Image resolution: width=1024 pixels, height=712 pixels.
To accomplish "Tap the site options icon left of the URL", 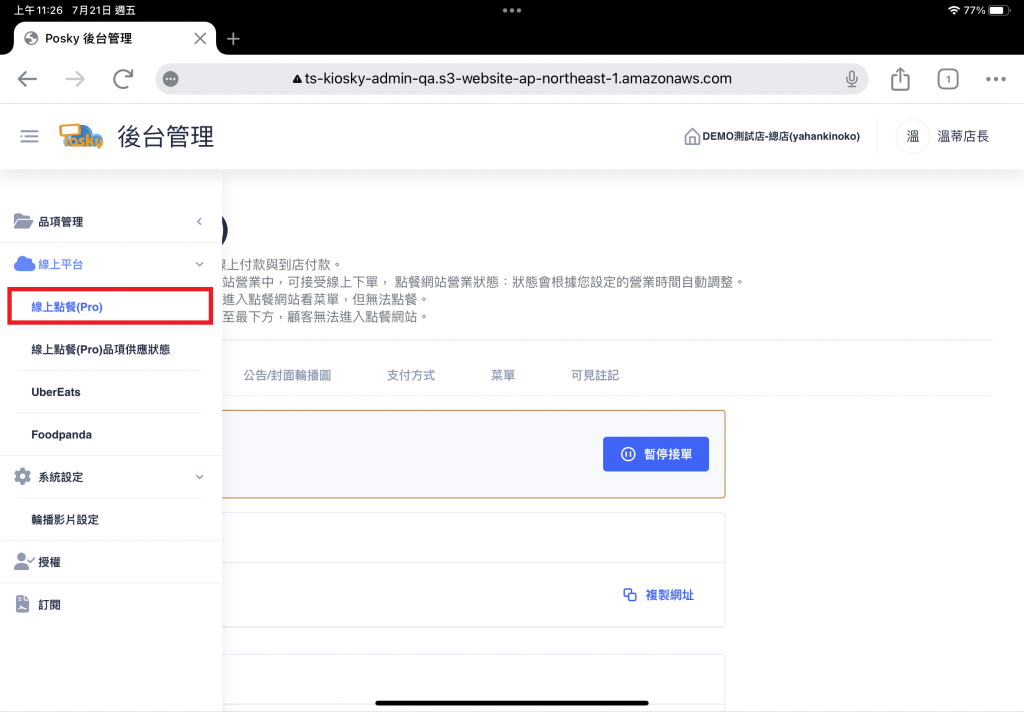I will point(170,79).
